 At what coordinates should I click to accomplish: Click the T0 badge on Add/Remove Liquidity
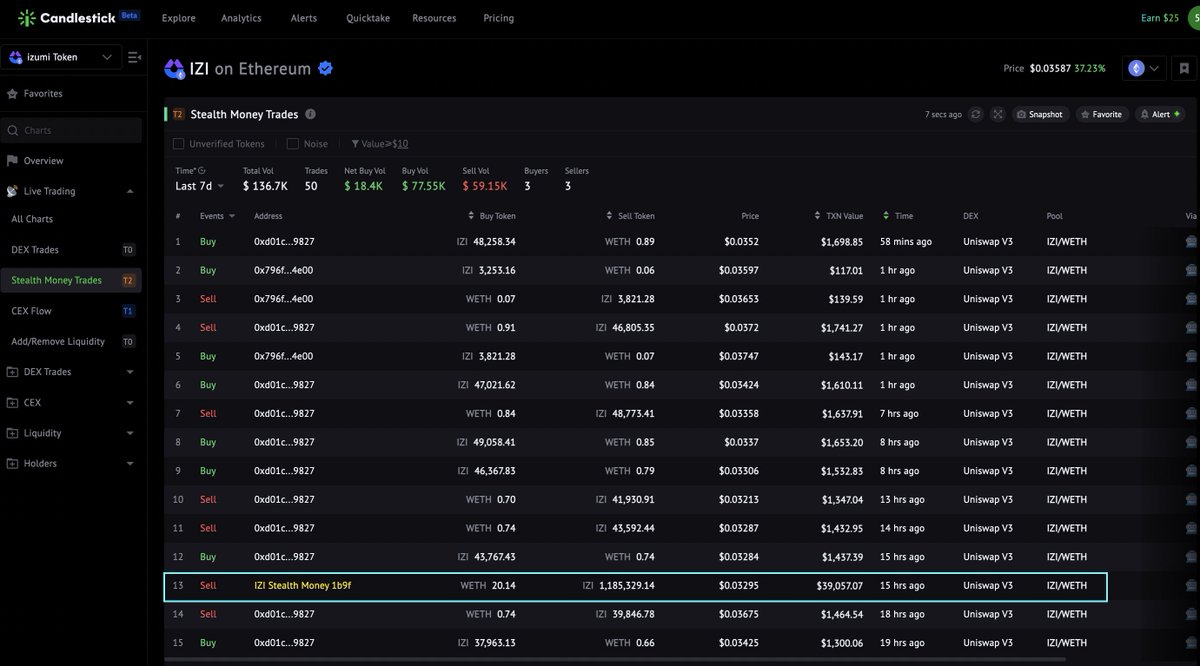(x=128, y=342)
